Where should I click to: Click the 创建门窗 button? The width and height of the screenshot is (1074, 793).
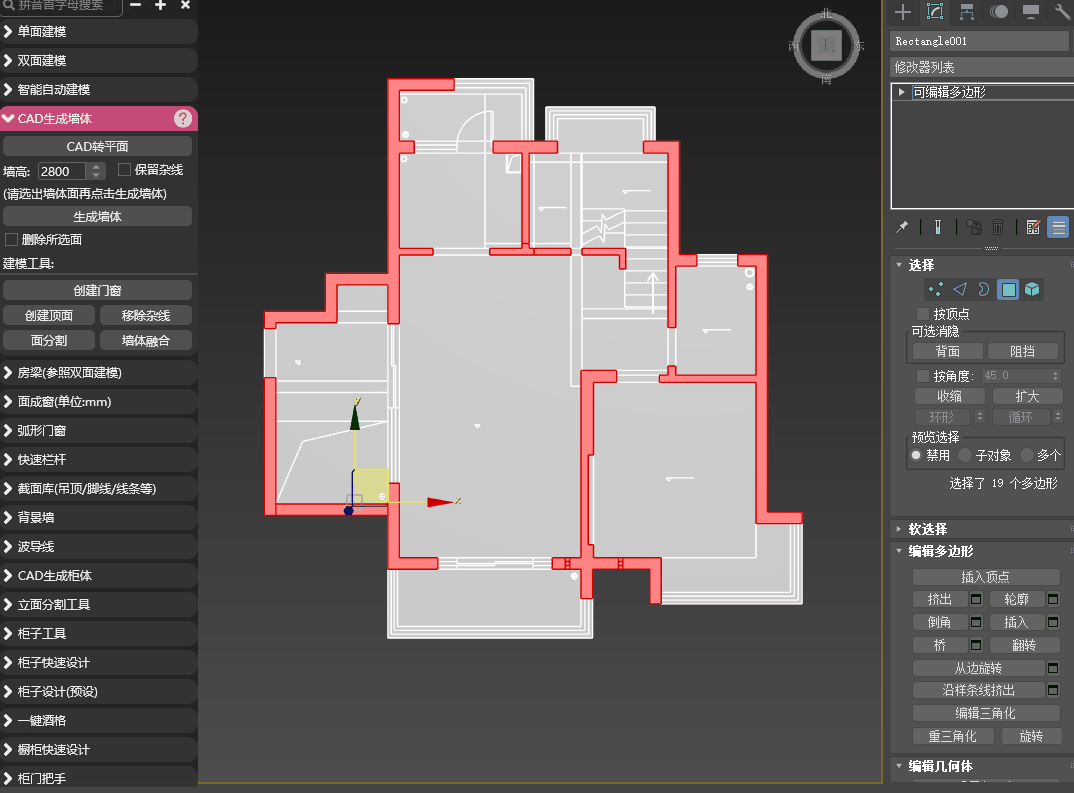(x=97, y=291)
